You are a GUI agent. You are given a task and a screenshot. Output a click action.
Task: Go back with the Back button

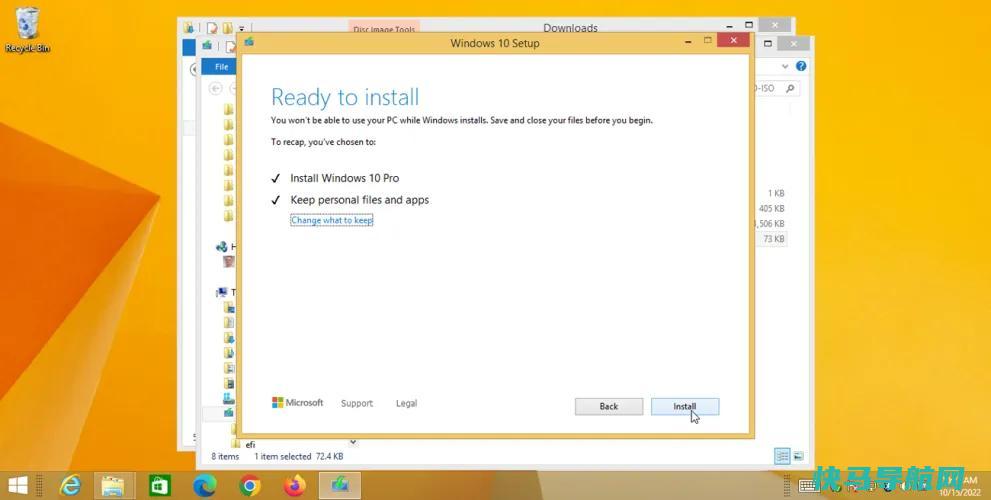pos(609,406)
